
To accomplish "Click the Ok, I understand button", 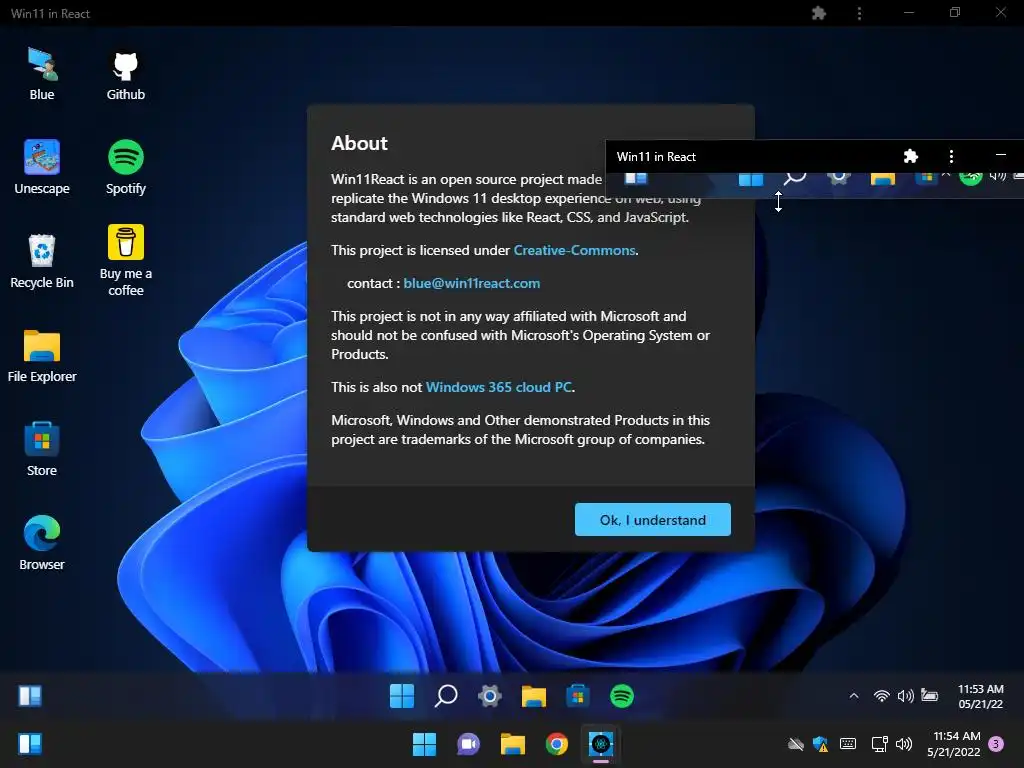I will click(x=652, y=520).
